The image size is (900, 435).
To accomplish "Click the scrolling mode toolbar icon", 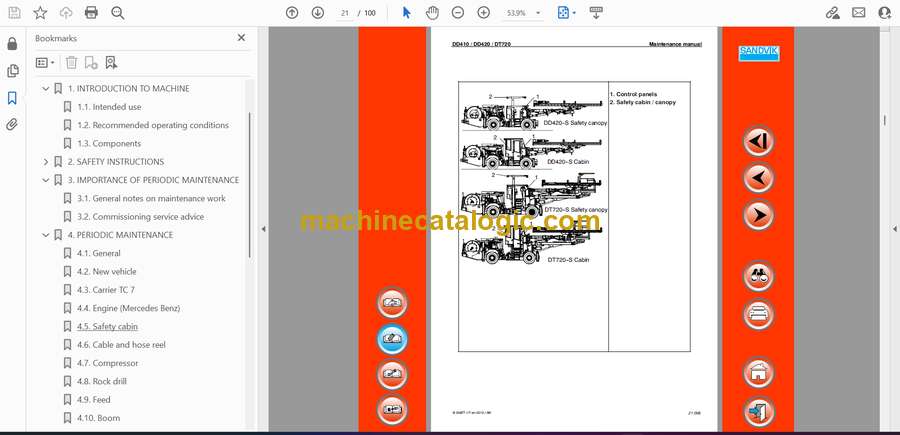I will click(x=596, y=13).
